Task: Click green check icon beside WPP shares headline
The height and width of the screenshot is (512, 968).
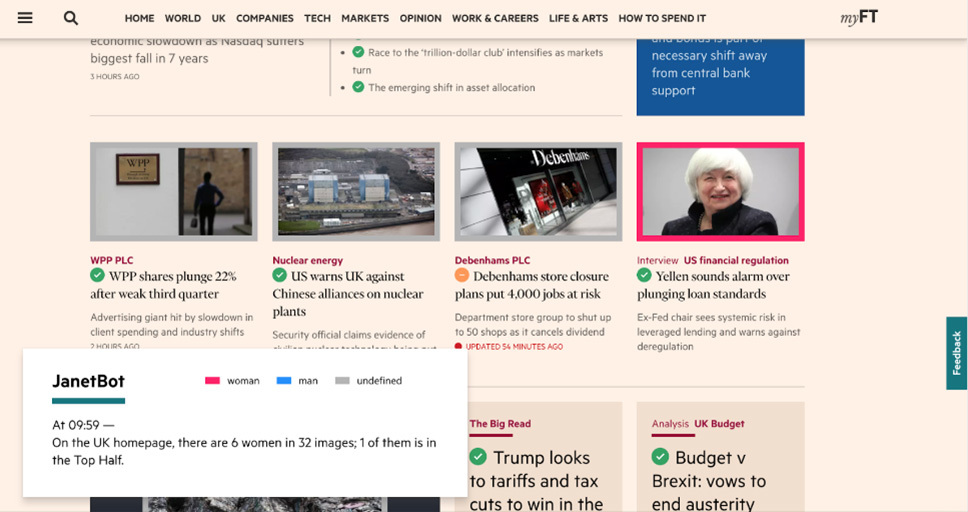Action: pyautogui.click(x=98, y=275)
